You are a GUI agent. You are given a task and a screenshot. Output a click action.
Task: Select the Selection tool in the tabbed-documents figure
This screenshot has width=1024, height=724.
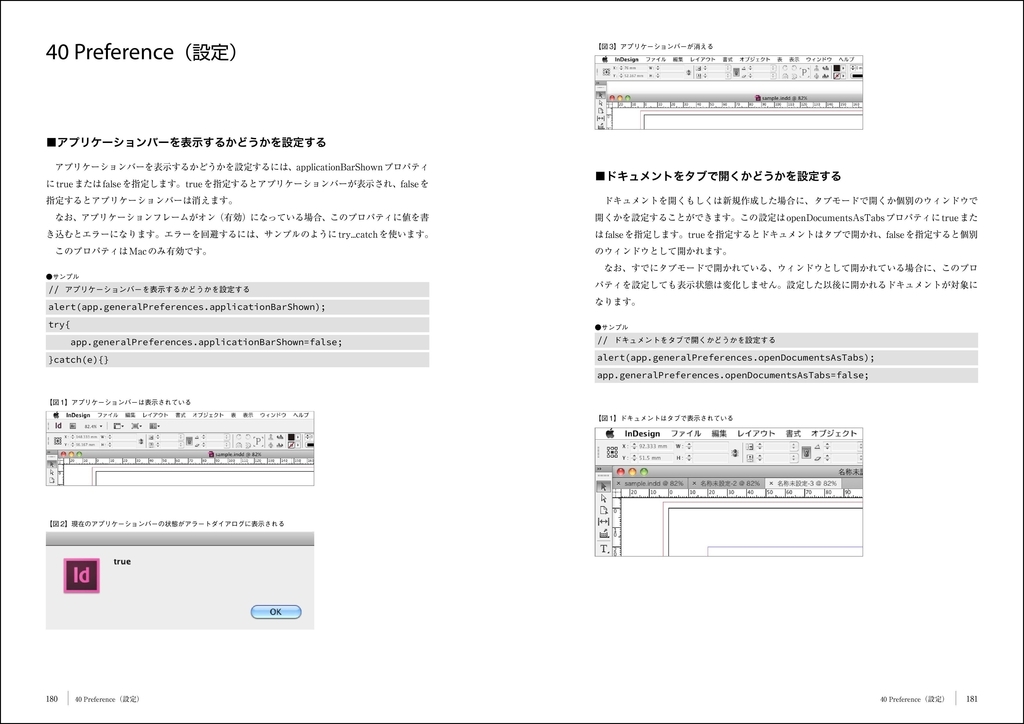(603, 487)
